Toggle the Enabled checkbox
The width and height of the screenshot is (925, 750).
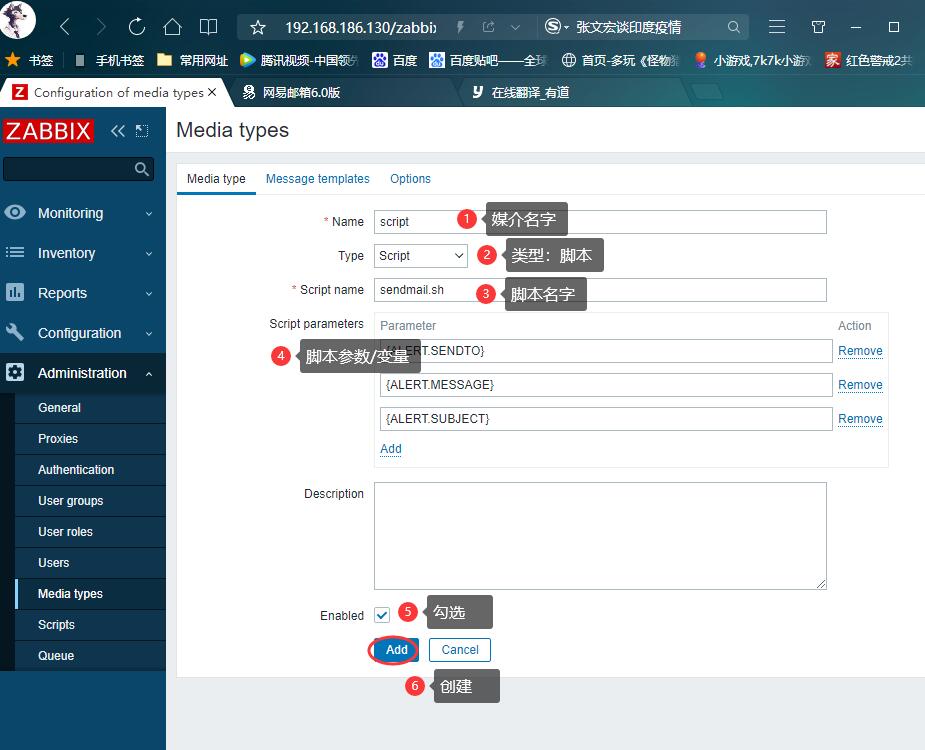click(382, 615)
